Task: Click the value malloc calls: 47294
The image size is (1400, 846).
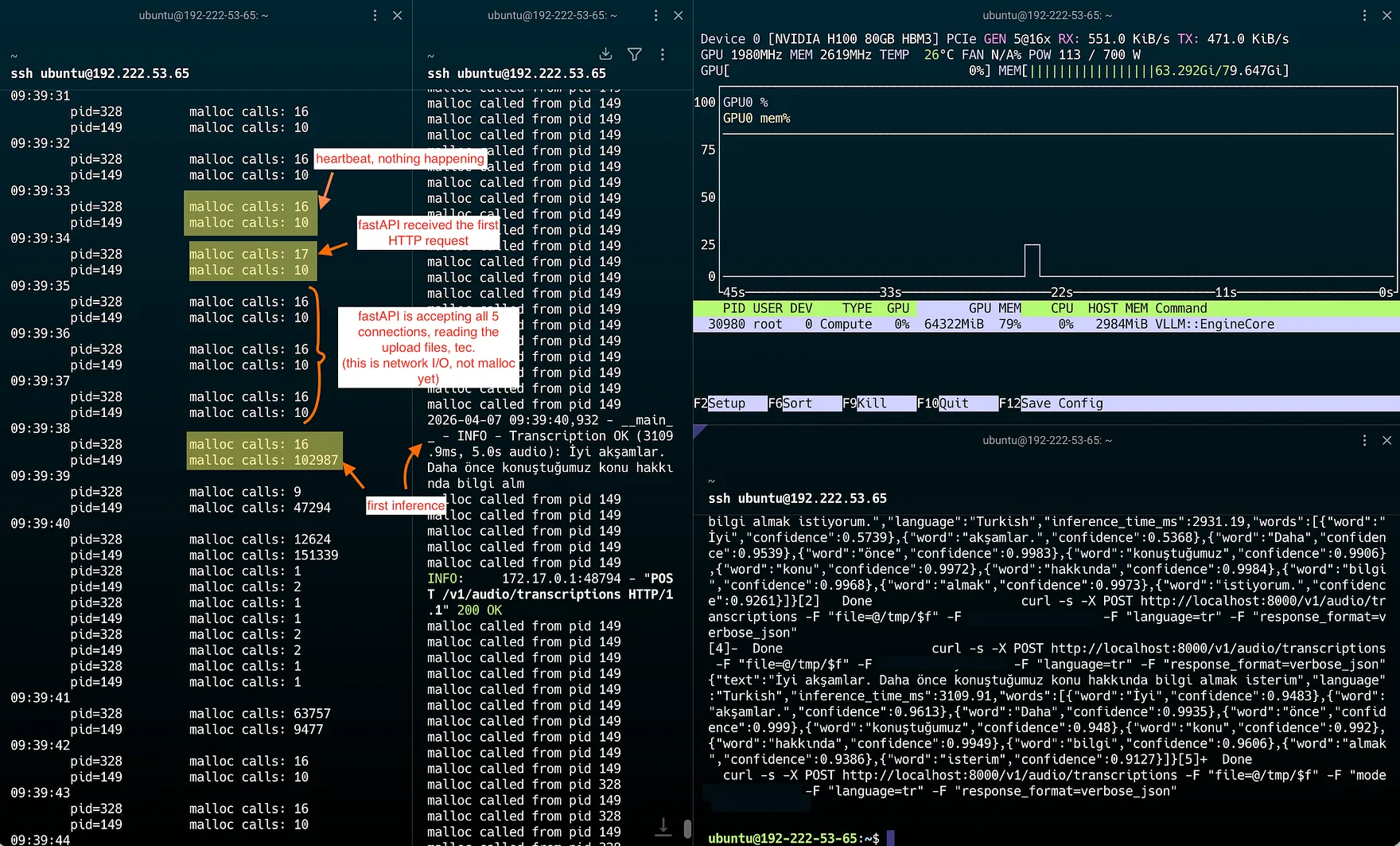Action: 259,508
